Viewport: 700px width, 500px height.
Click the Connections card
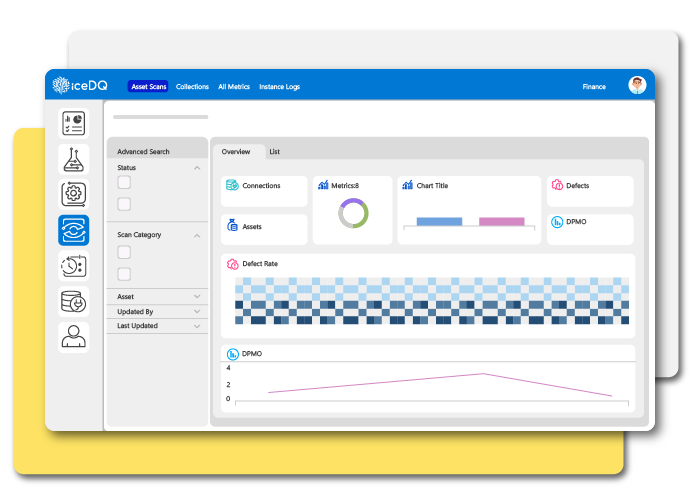point(263,187)
